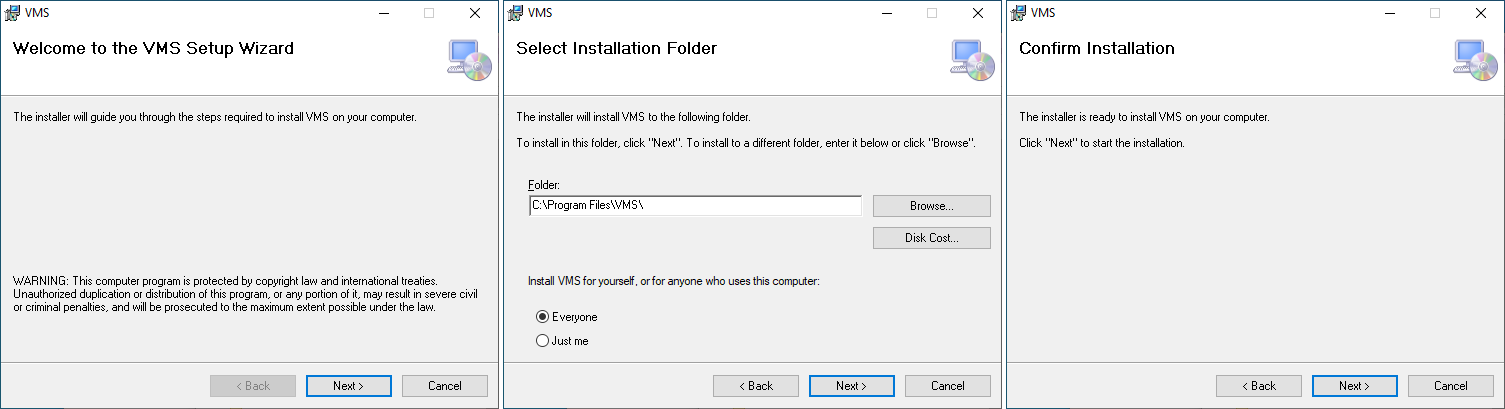This screenshot has width=1505, height=409.
Task: Click the computer and disc graphic beside Confirm Installation
Action: point(1475,59)
